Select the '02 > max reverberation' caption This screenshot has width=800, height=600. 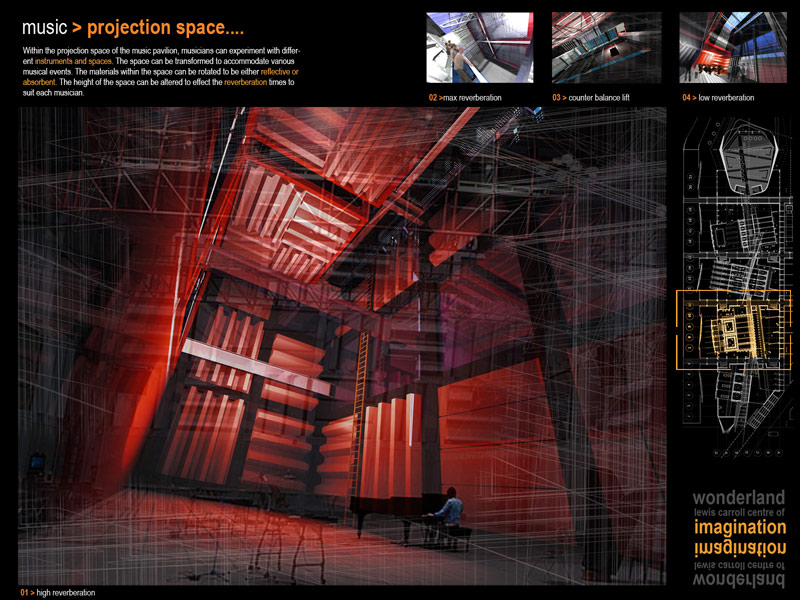[465, 98]
